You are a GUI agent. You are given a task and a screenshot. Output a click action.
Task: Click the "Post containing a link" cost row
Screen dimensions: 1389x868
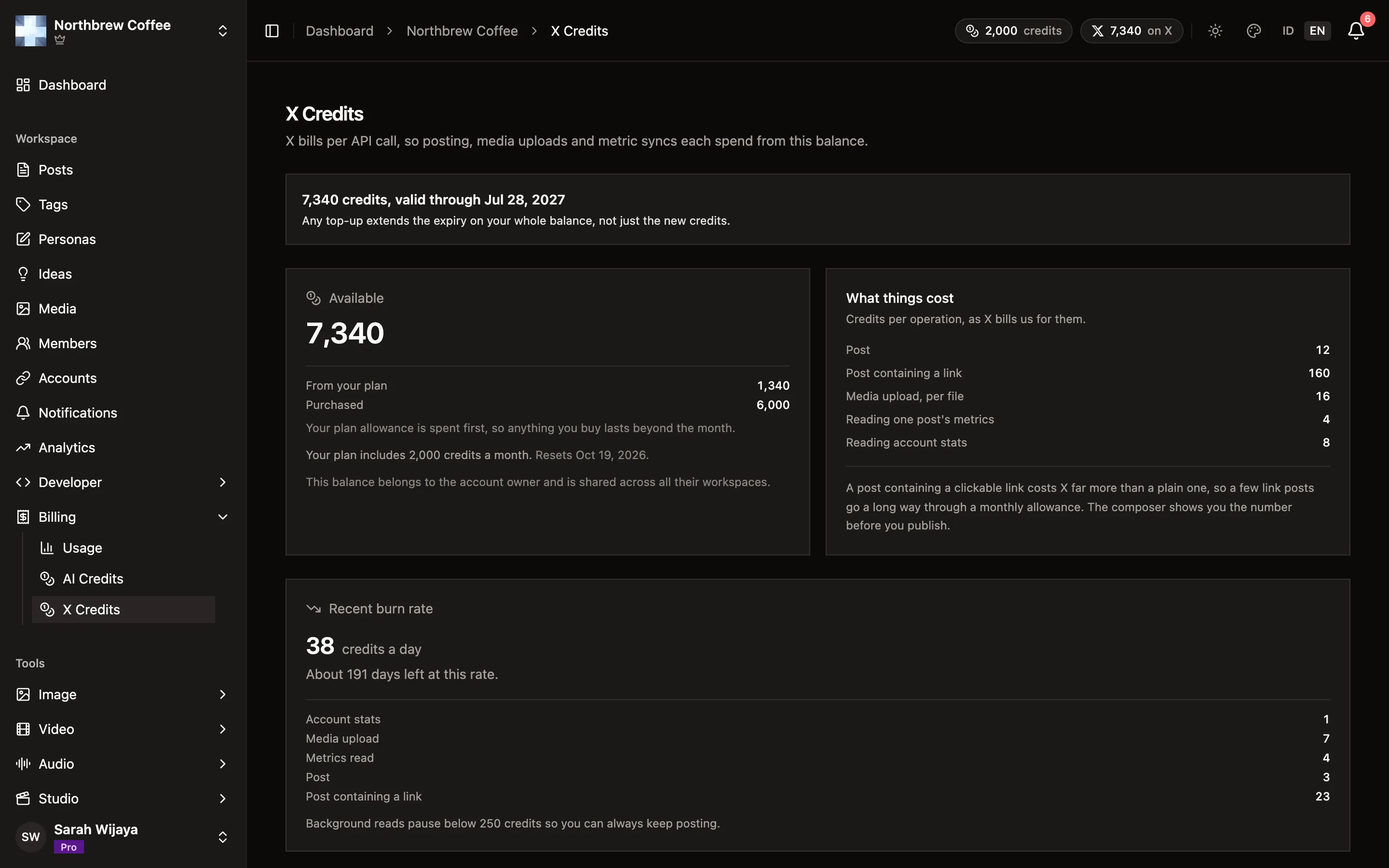coord(1088,373)
